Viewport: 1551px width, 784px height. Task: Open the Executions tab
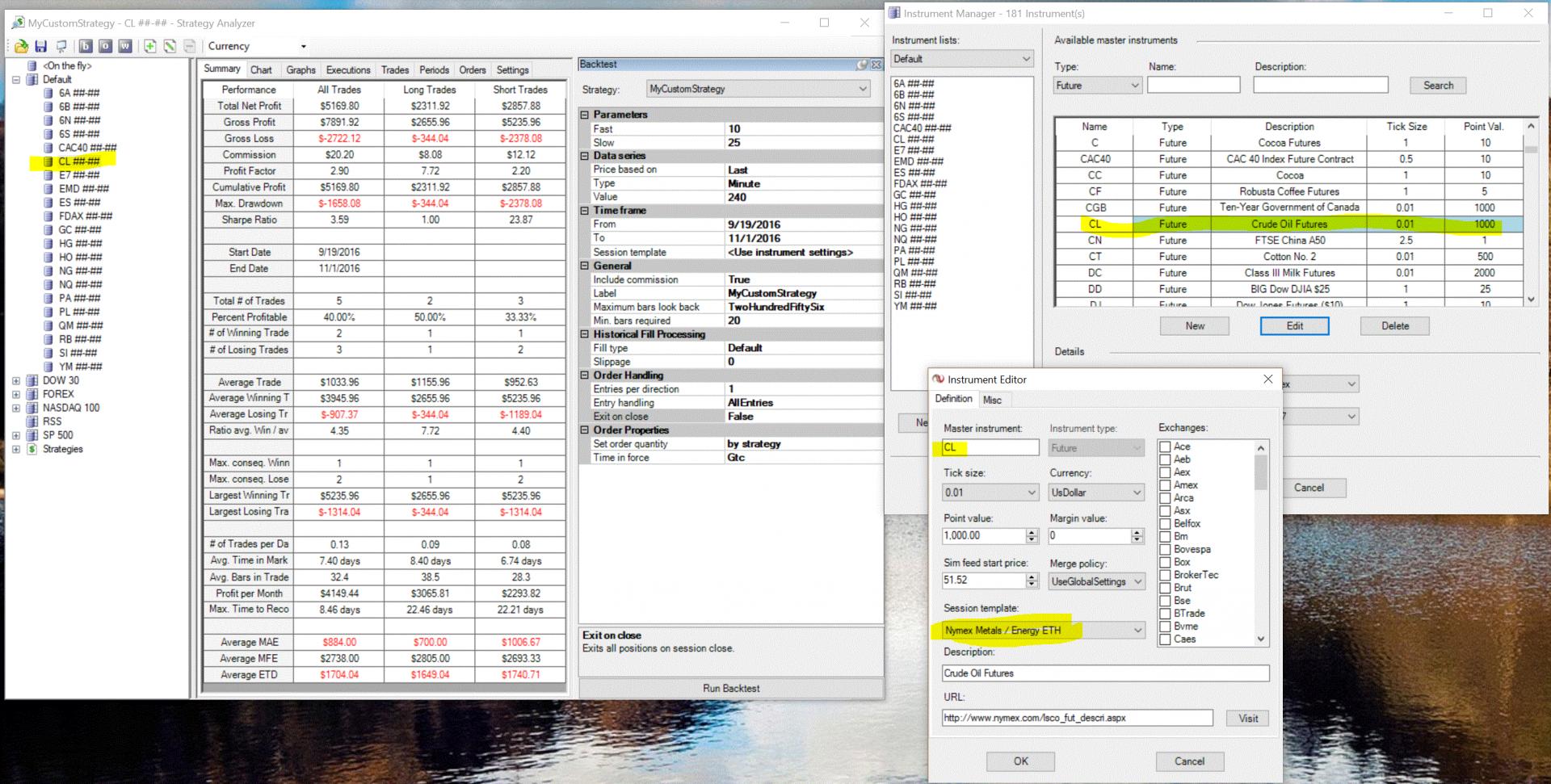pyautogui.click(x=348, y=70)
